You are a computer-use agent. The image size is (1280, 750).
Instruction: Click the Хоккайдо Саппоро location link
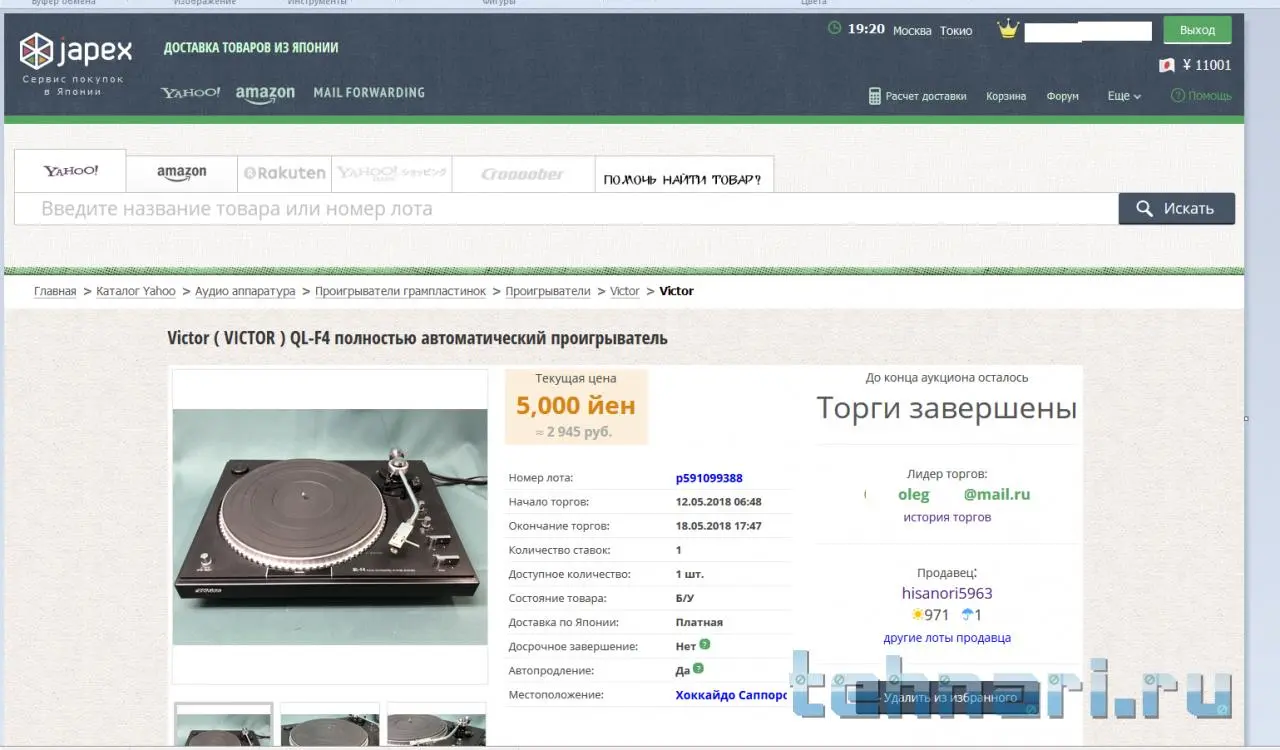(731, 695)
